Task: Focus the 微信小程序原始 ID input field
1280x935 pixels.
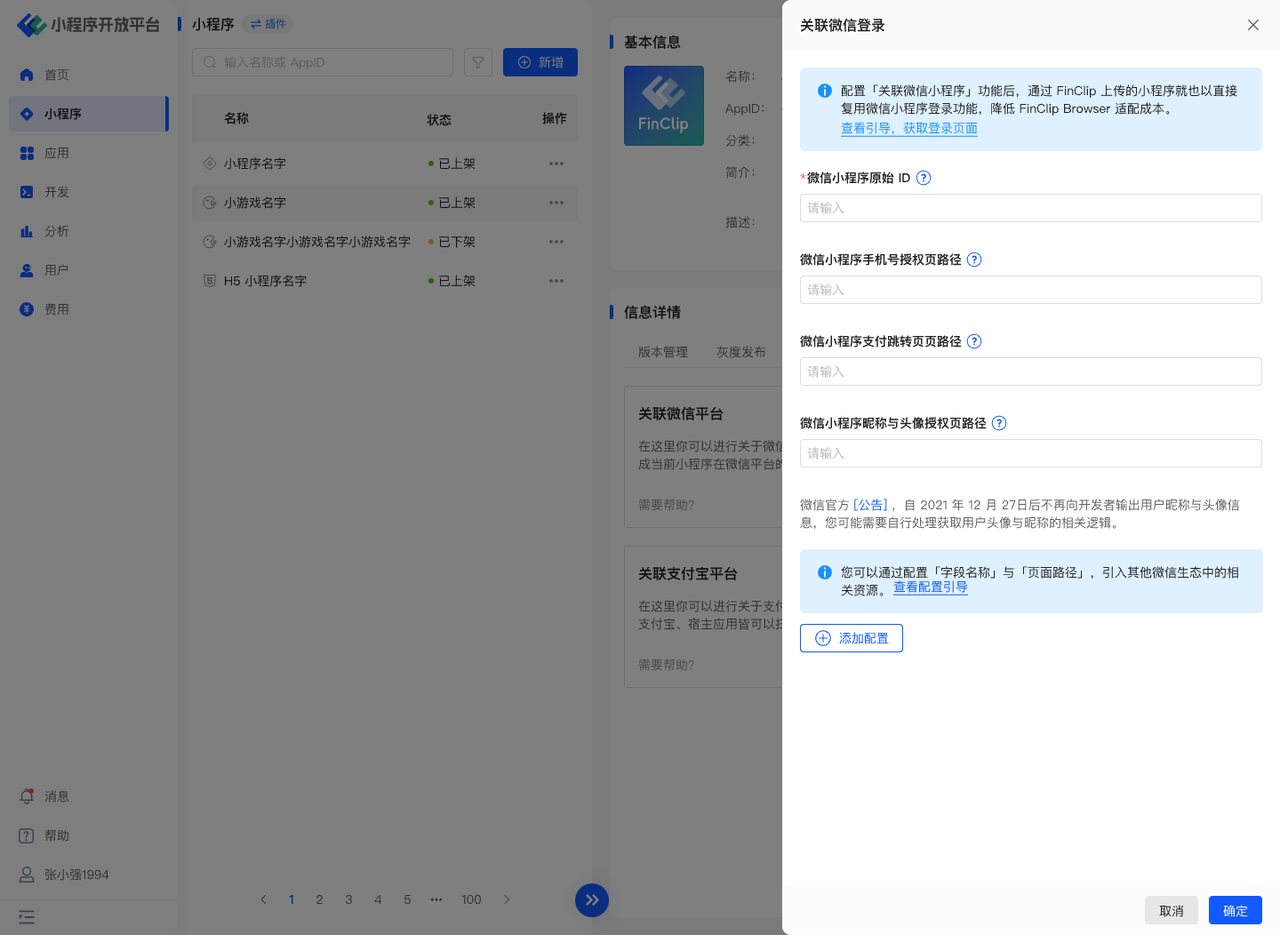Action: click(1030, 208)
